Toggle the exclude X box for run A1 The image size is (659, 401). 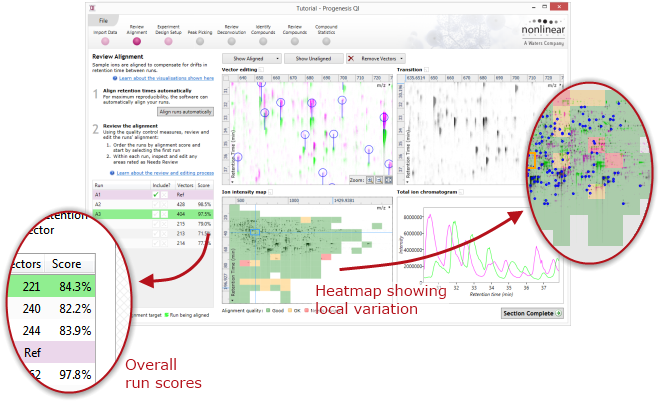[x=164, y=195]
